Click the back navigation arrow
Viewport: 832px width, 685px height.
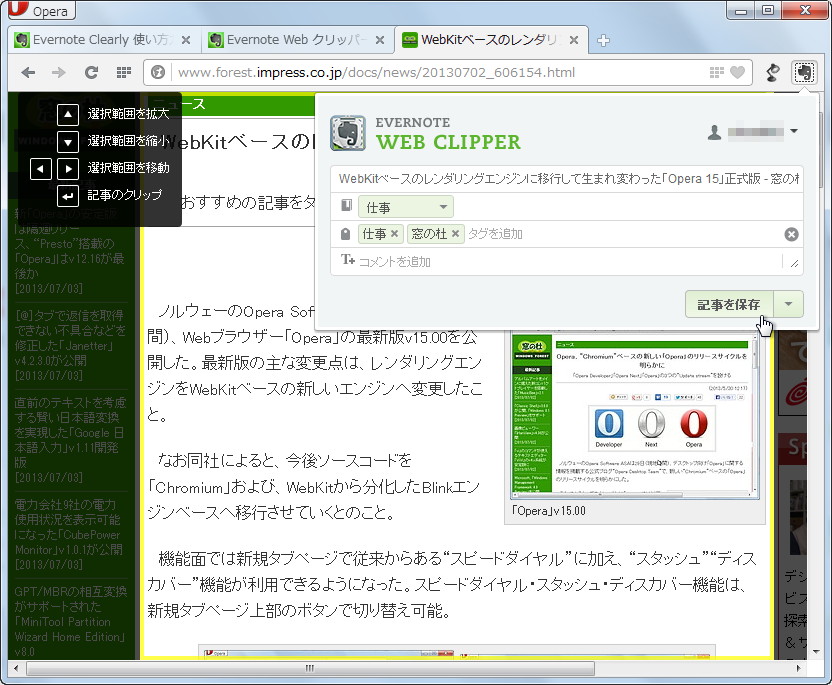[28, 72]
